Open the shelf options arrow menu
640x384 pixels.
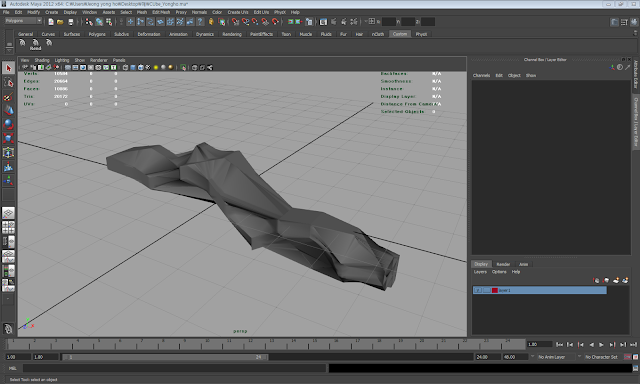[9, 49]
